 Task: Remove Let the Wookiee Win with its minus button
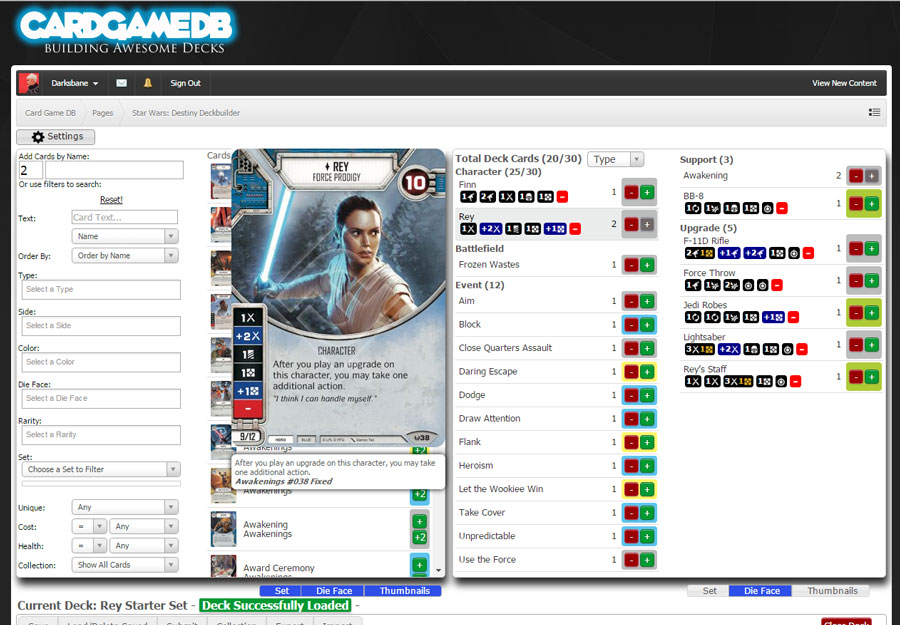(631, 490)
